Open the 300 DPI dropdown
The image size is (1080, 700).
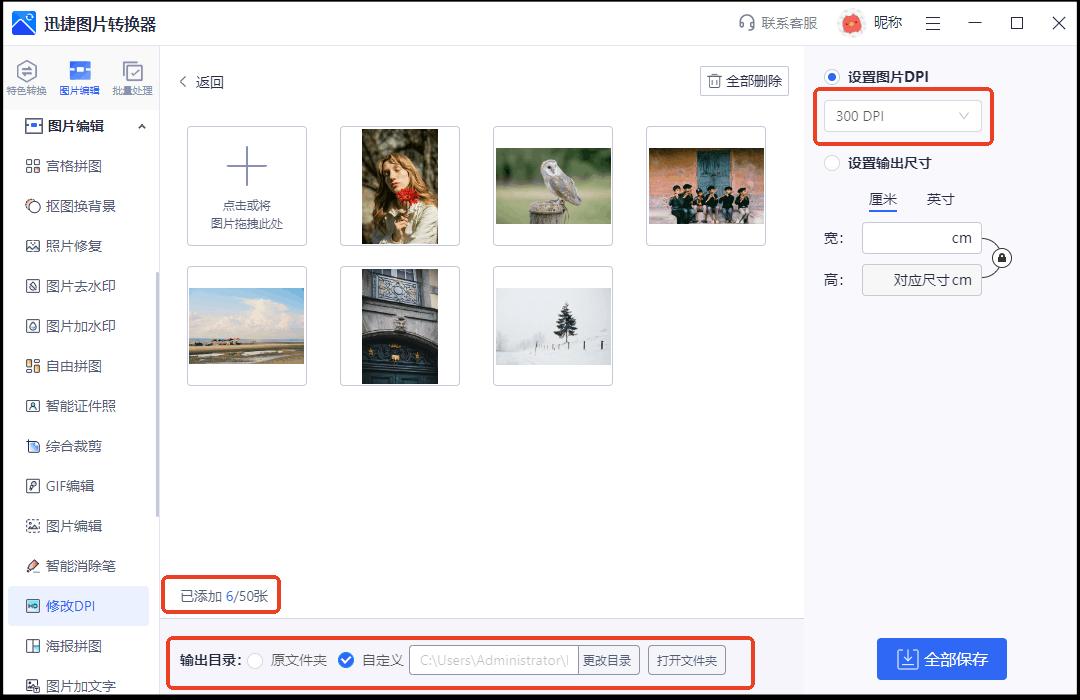[900, 116]
